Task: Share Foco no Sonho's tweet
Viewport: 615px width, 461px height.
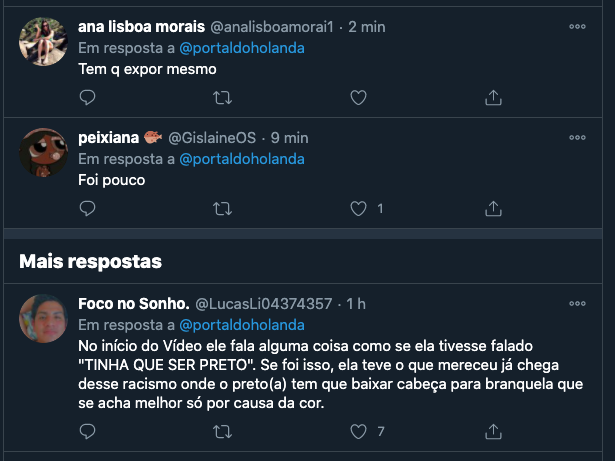Action: coord(493,432)
